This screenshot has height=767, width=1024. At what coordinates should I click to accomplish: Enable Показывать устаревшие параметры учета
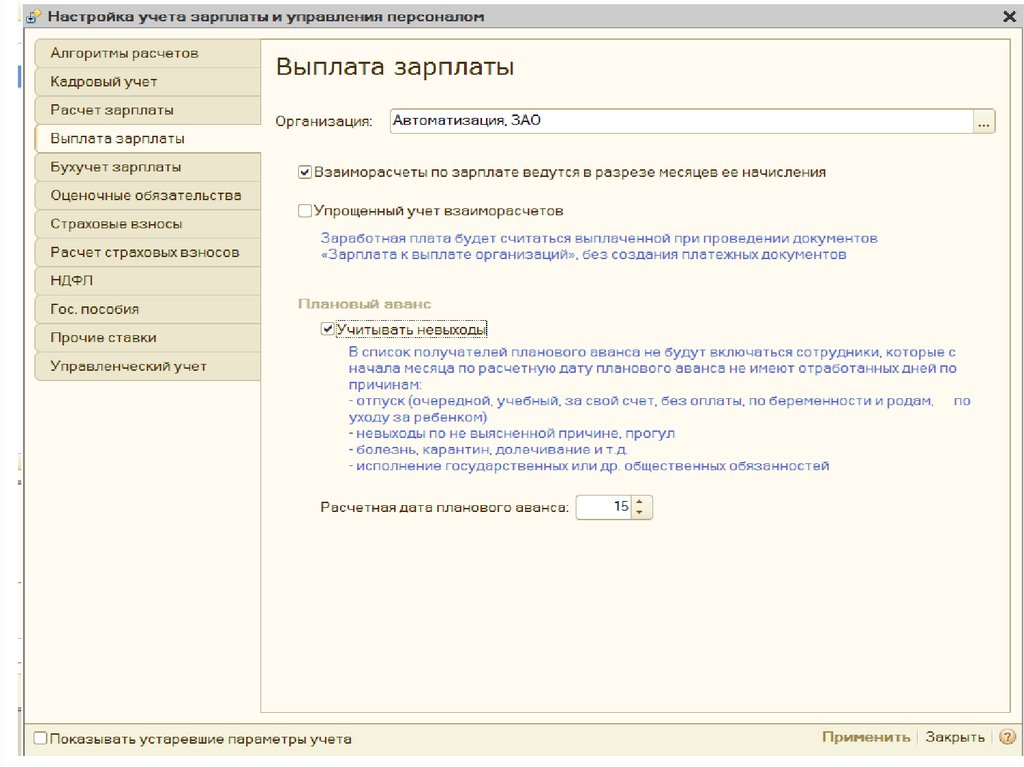[41, 739]
